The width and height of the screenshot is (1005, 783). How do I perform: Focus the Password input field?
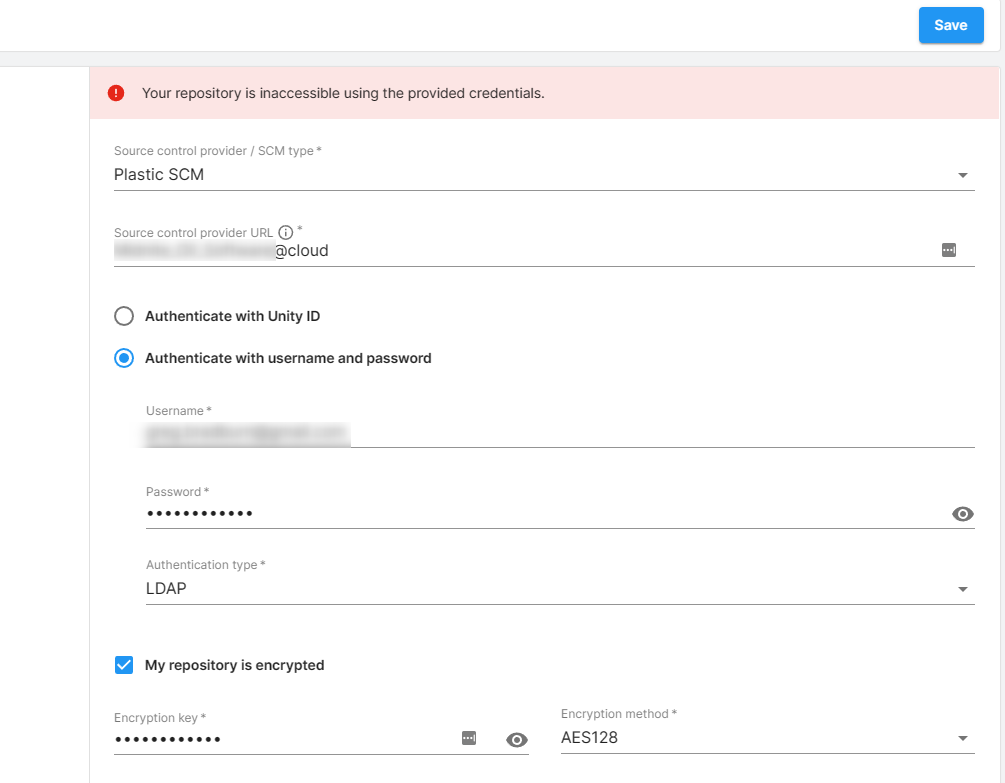(540, 514)
